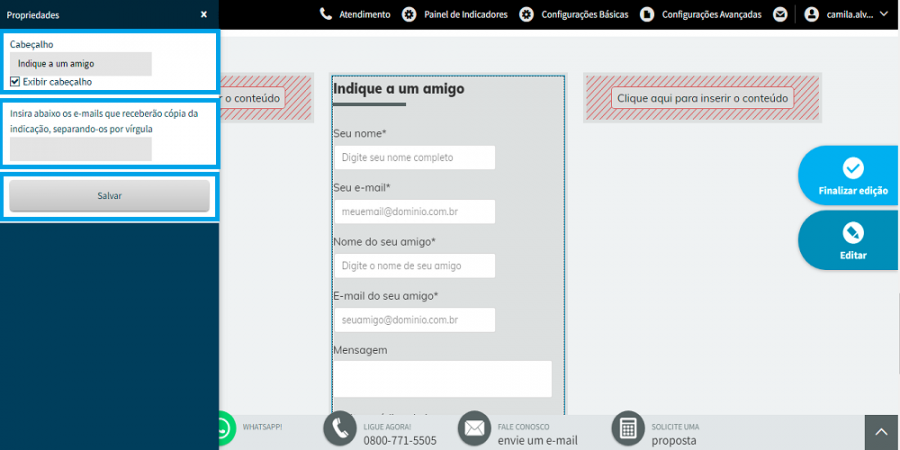Click the Editar pencil icon
This screenshot has width=900, height=450.
[853, 233]
